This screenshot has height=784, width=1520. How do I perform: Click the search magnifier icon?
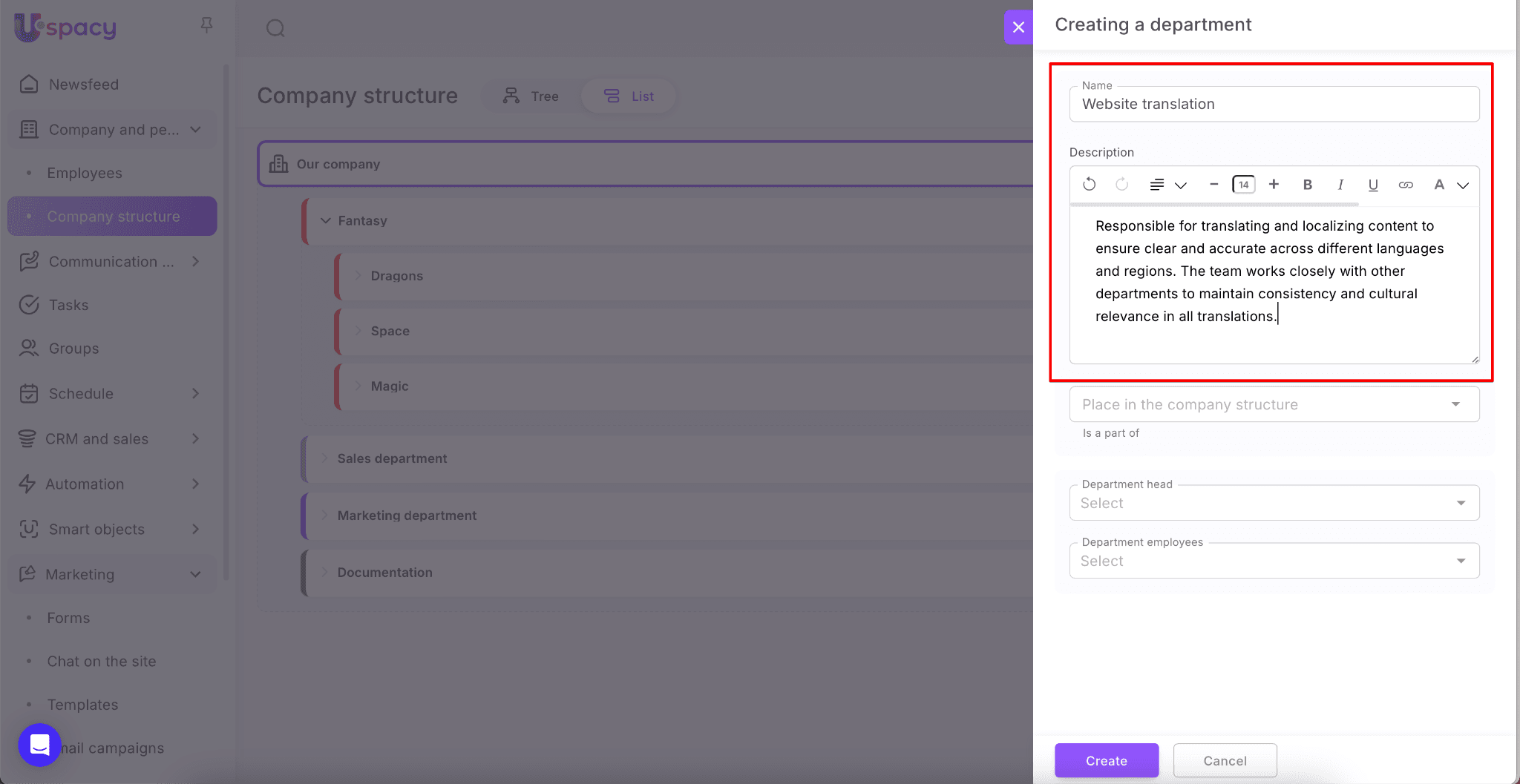275,28
